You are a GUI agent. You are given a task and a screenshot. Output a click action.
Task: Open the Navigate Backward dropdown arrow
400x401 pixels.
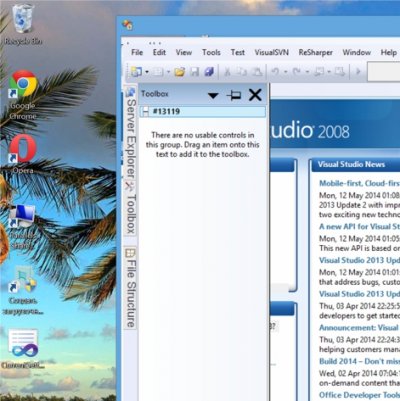[x=329, y=72]
